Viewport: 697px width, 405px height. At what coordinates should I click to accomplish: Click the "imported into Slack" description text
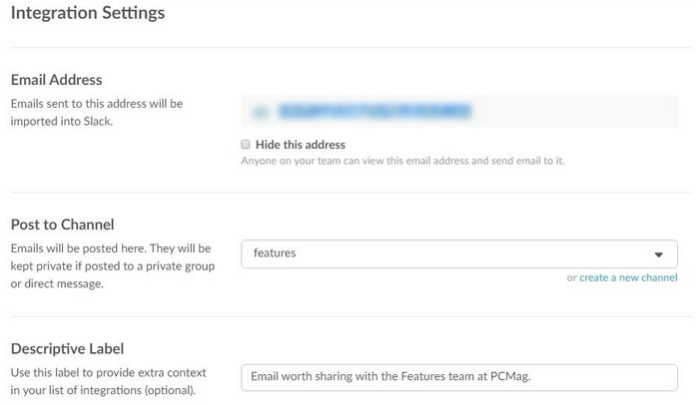[x=61, y=121]
